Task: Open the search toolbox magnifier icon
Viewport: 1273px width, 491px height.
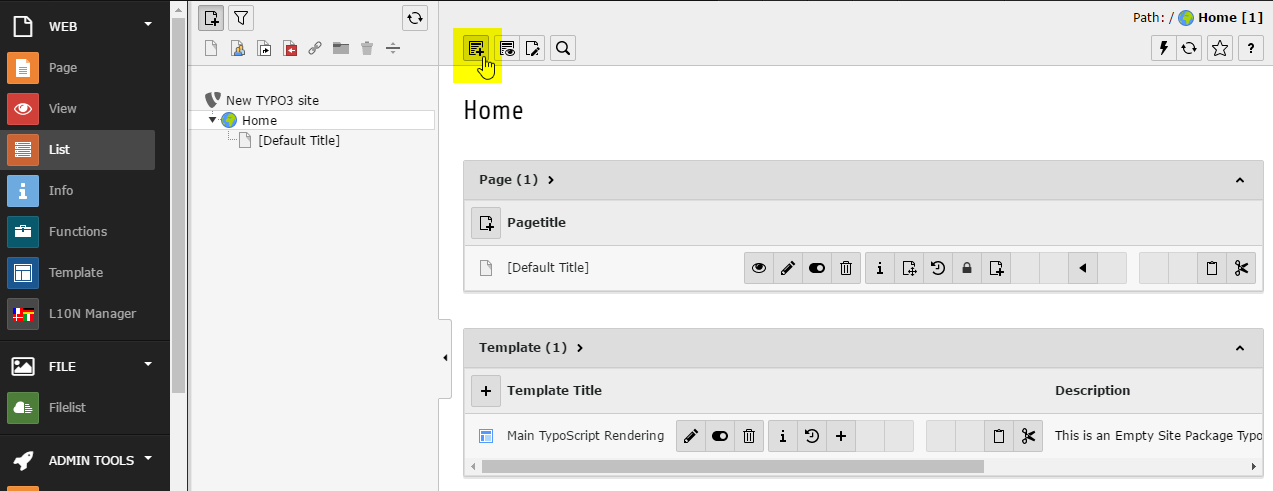Action: 563,48
